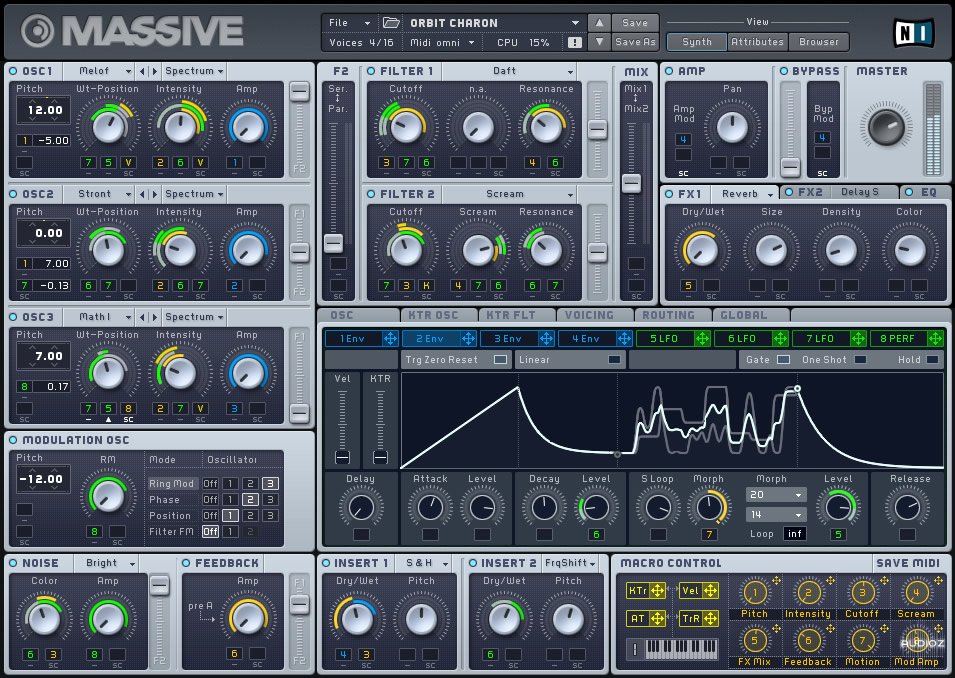Grab the 1 Env modulation crosshair handle
The height and width of the screenshot is (678, 955).
click(x=390, y=339)
